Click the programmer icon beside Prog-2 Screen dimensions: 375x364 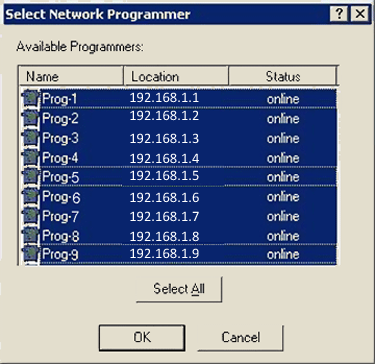click(x=31, y=118)
